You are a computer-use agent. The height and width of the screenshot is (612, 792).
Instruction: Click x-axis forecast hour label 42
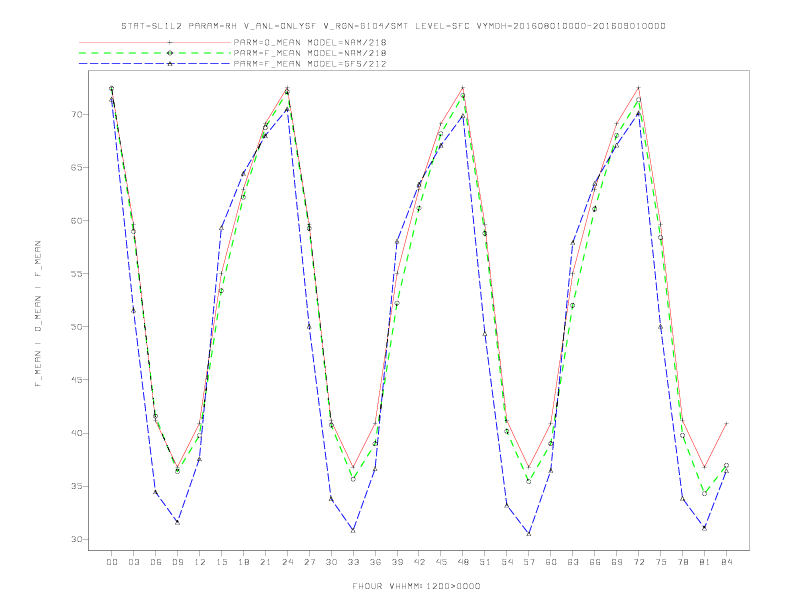(419, 562)
